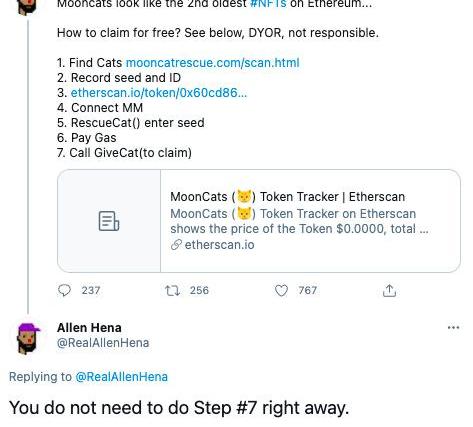Image resolution: width=473 pixels, height=427 pixels.
Task: Open Allen Hena's purple cap avatar
Action: point(28,337)
